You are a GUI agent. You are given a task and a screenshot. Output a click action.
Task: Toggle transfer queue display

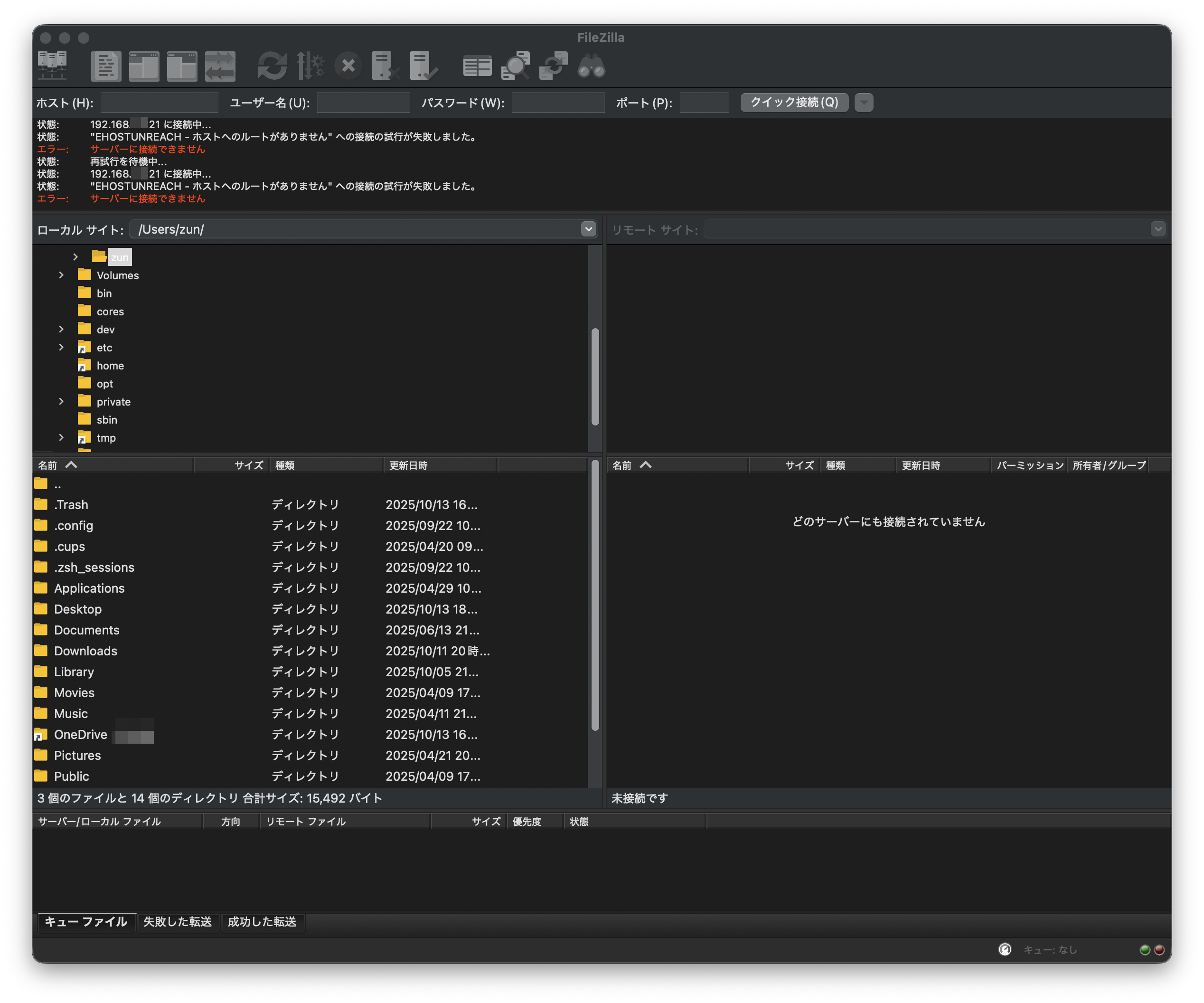point(220,66)
